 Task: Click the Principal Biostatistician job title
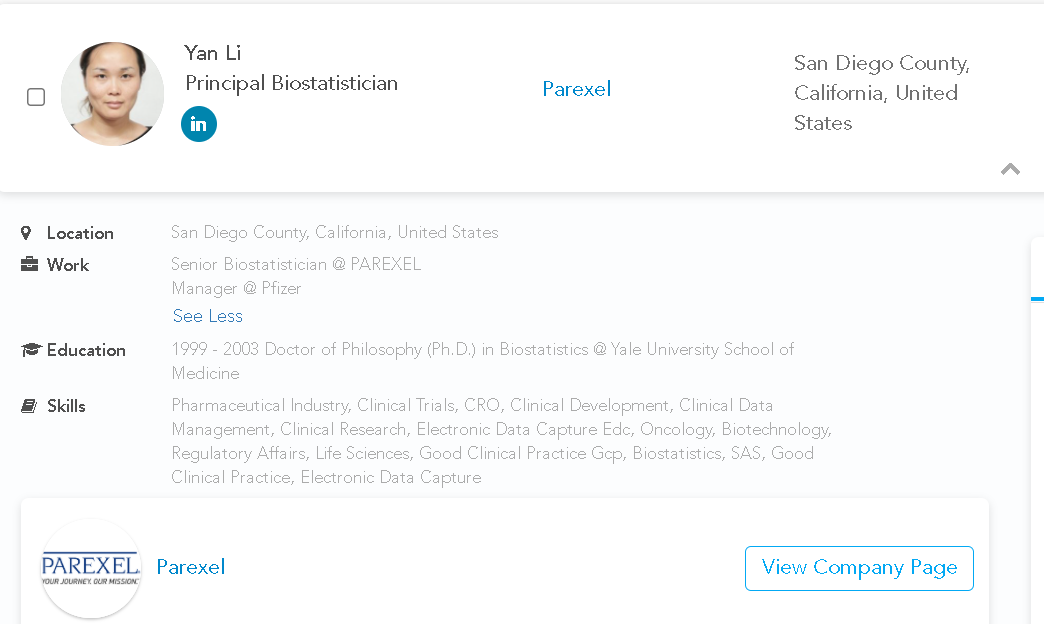click(x=292, y=83)
